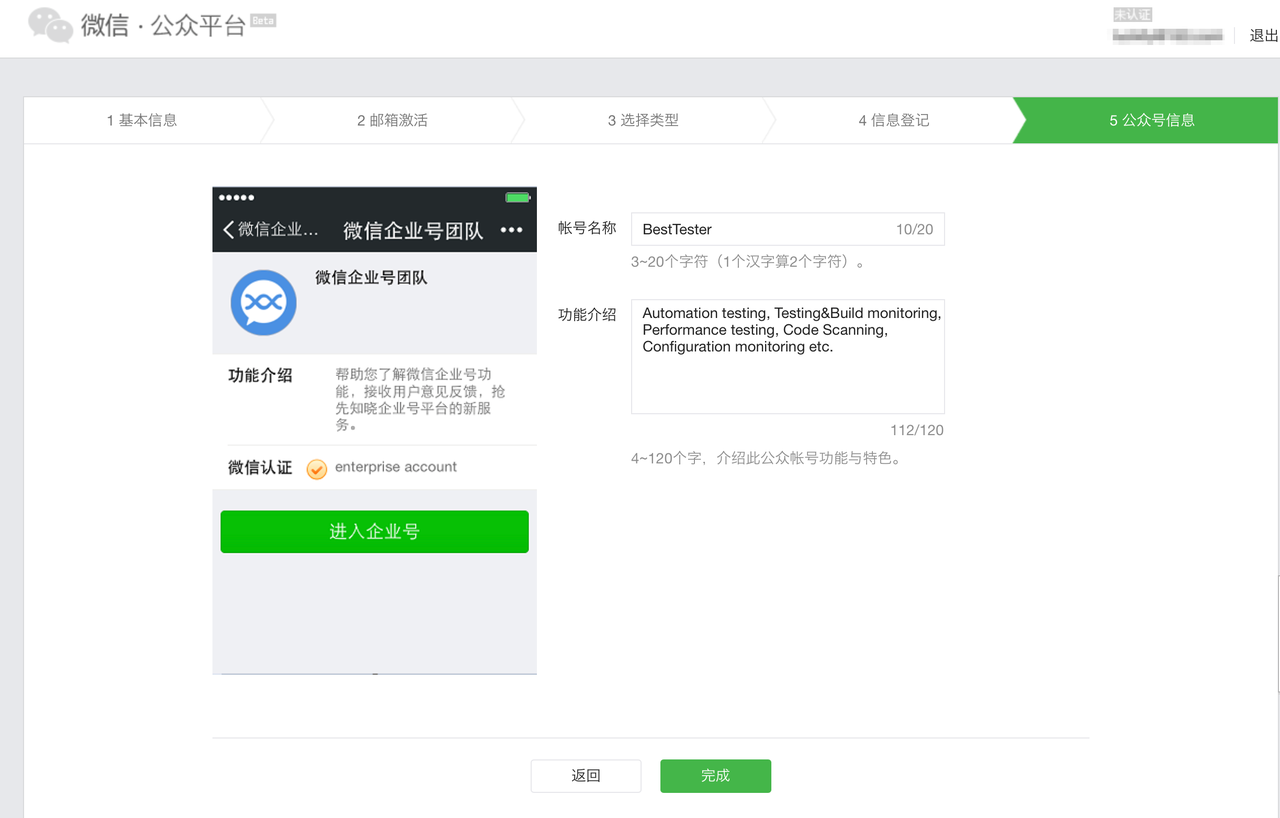Click the battery icon in phone status bar
Screen dimensions: 1280x818
[x=517, y=197]
